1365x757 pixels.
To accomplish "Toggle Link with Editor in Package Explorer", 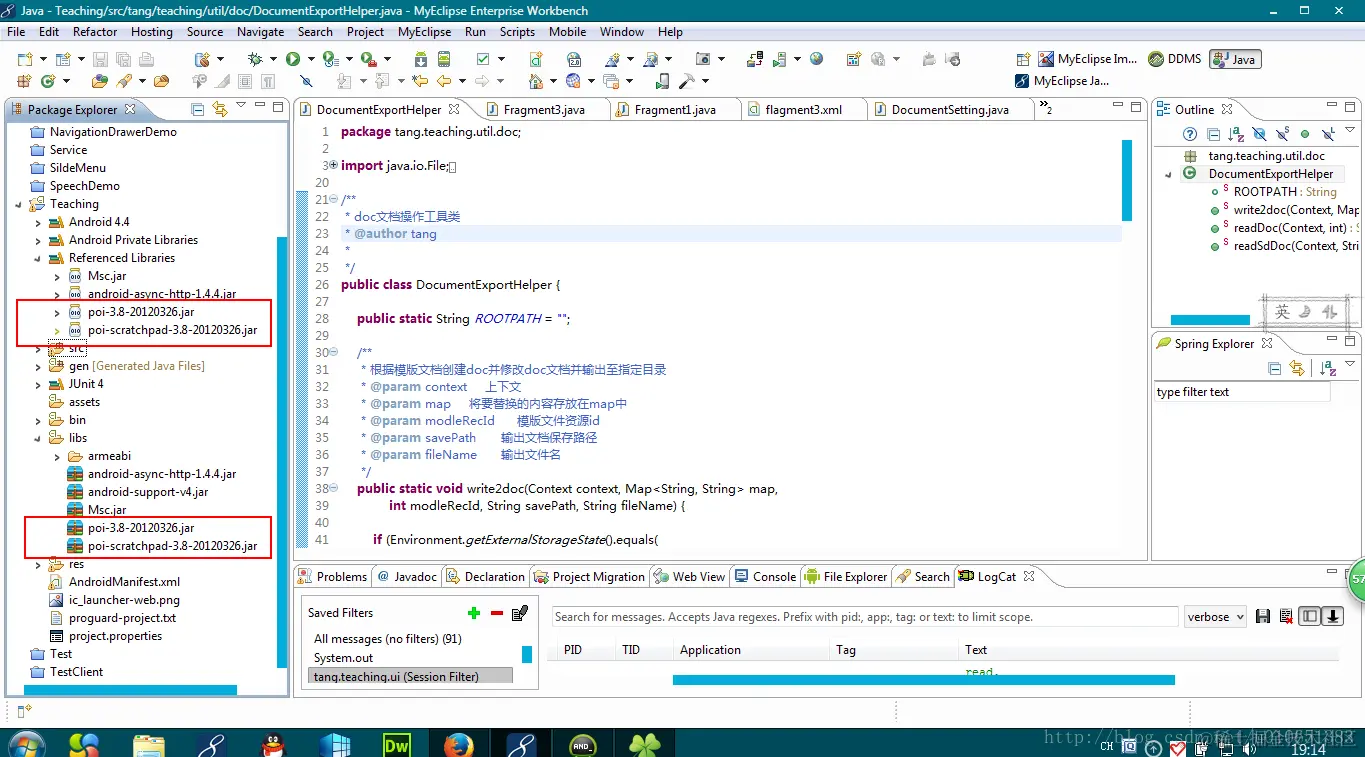I will [x=219, y=109].
